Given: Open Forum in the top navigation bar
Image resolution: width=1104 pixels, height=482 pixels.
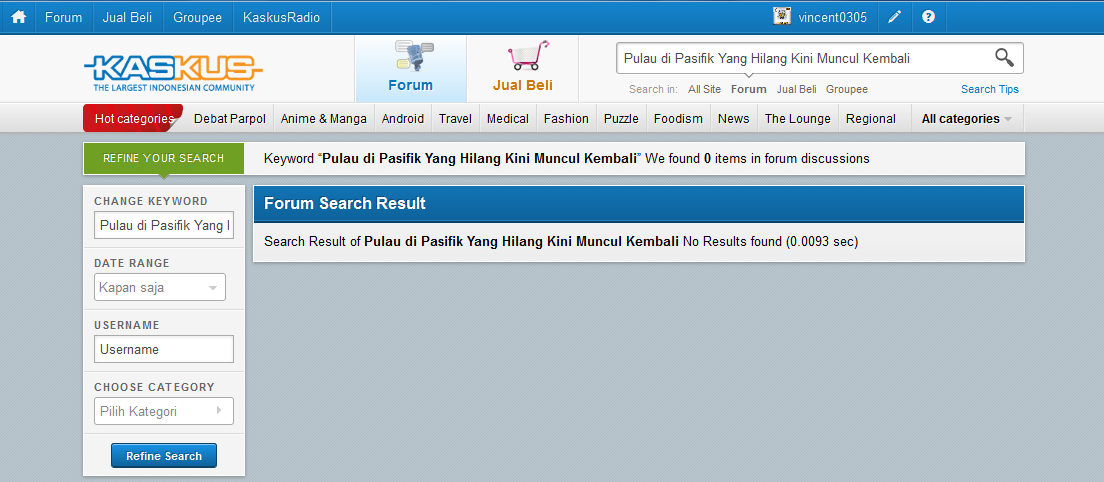Looking at the screenshot, I should click(x=63, y=18).
